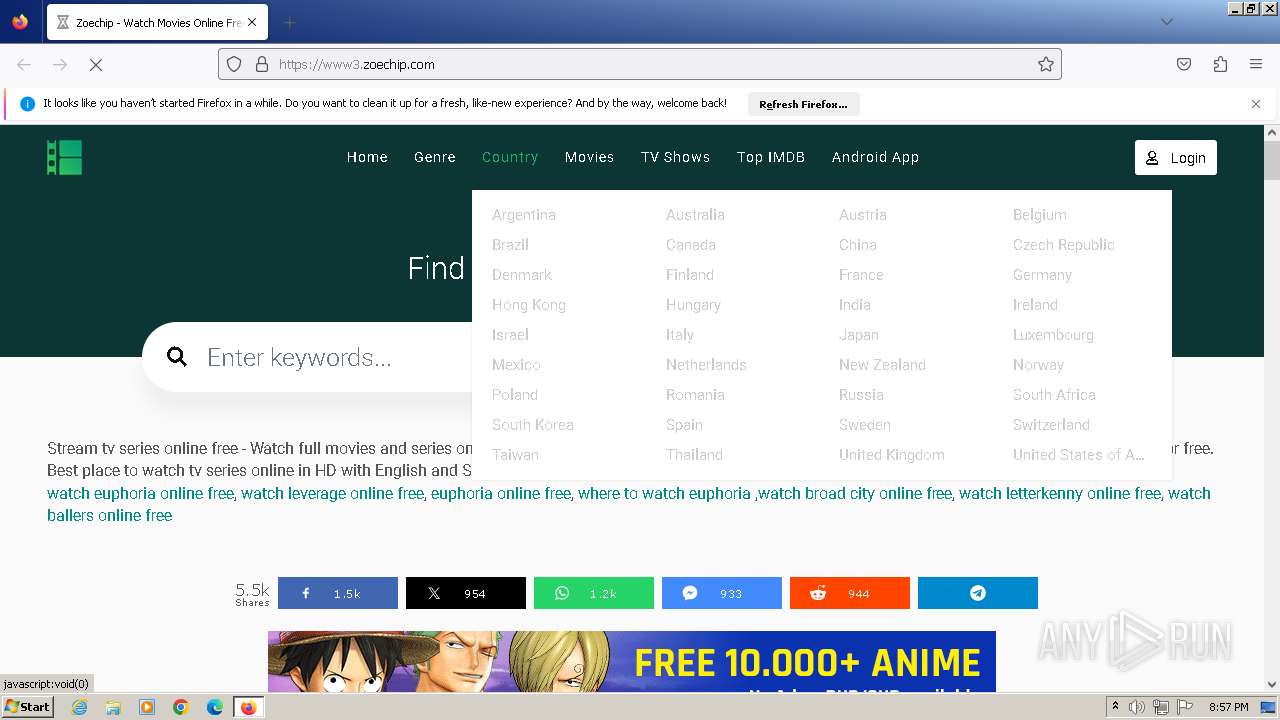
Task: Click the magnifier search icon
Action: [177, 357]
